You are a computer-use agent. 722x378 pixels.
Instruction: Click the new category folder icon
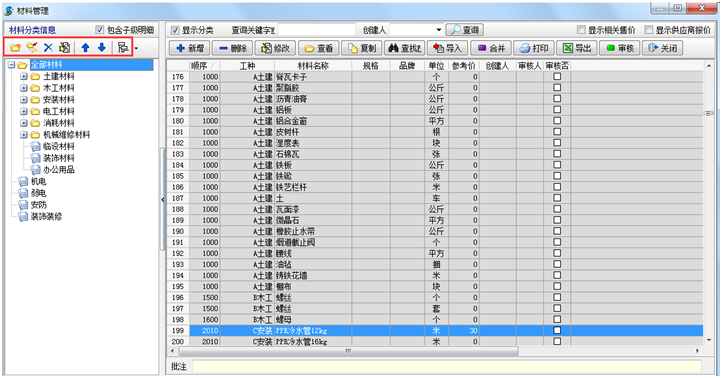point(16,47)
